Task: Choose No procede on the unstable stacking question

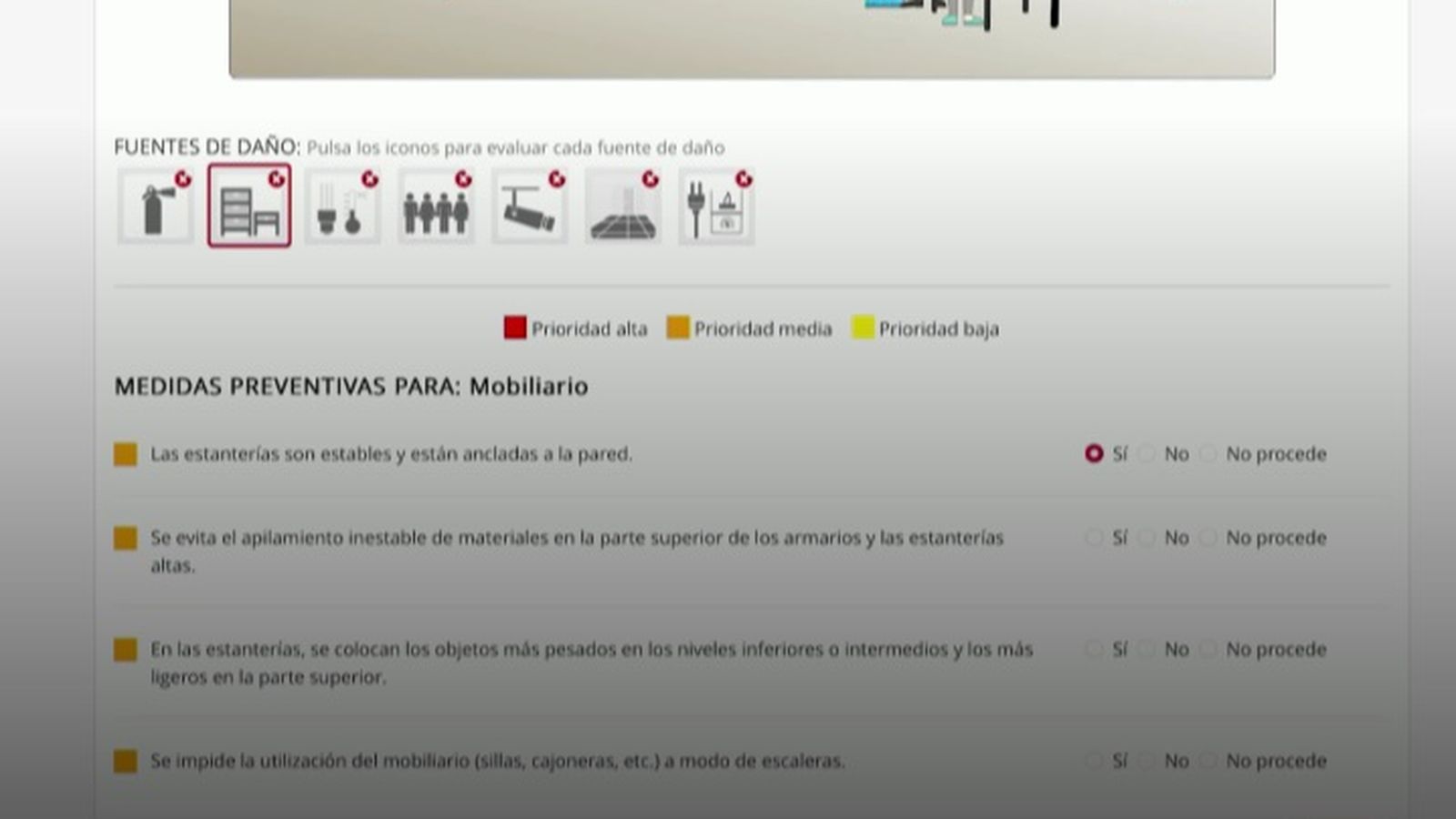Action: (x=1208, y=538)
